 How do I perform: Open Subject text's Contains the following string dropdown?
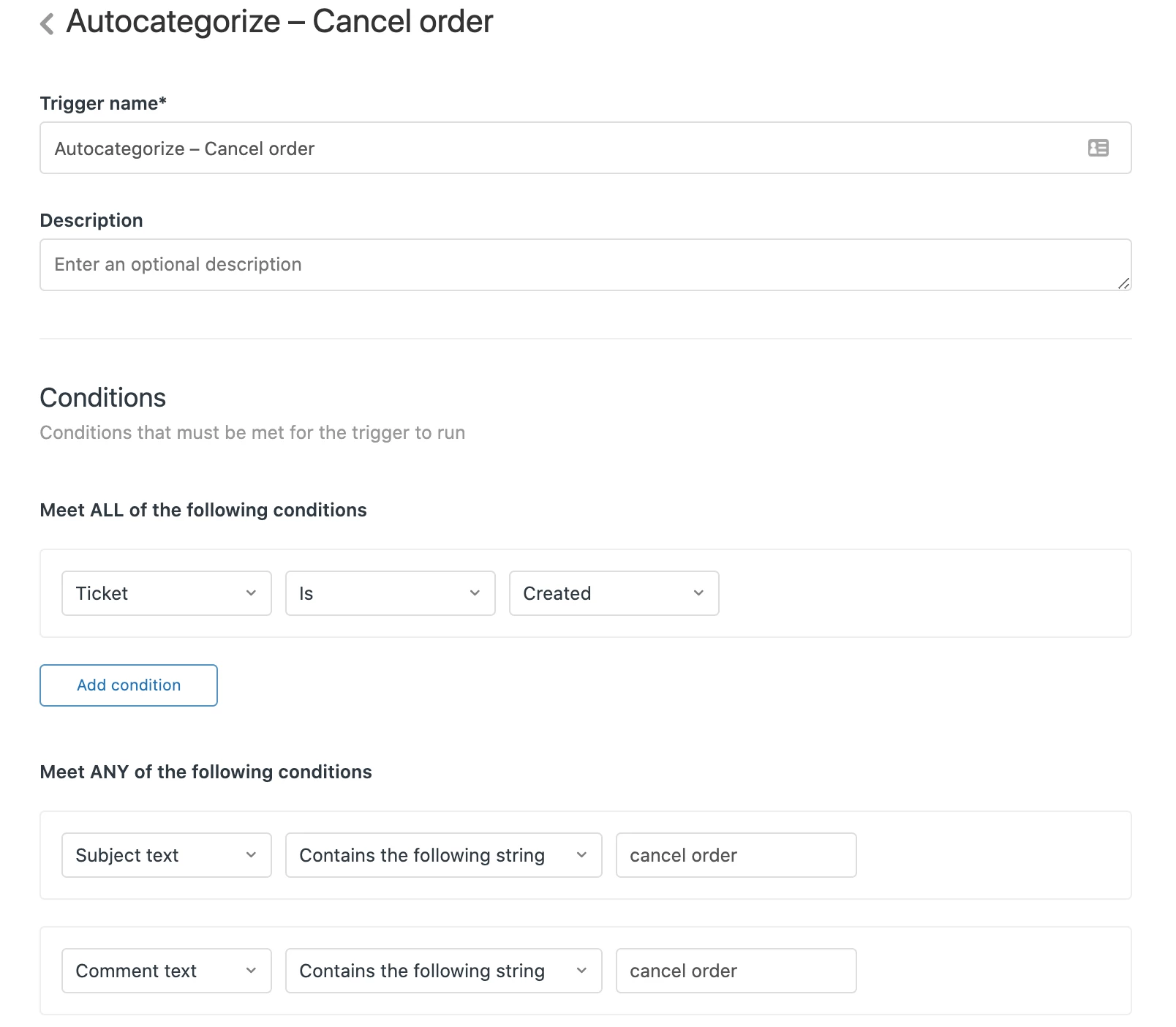point(443,855)
